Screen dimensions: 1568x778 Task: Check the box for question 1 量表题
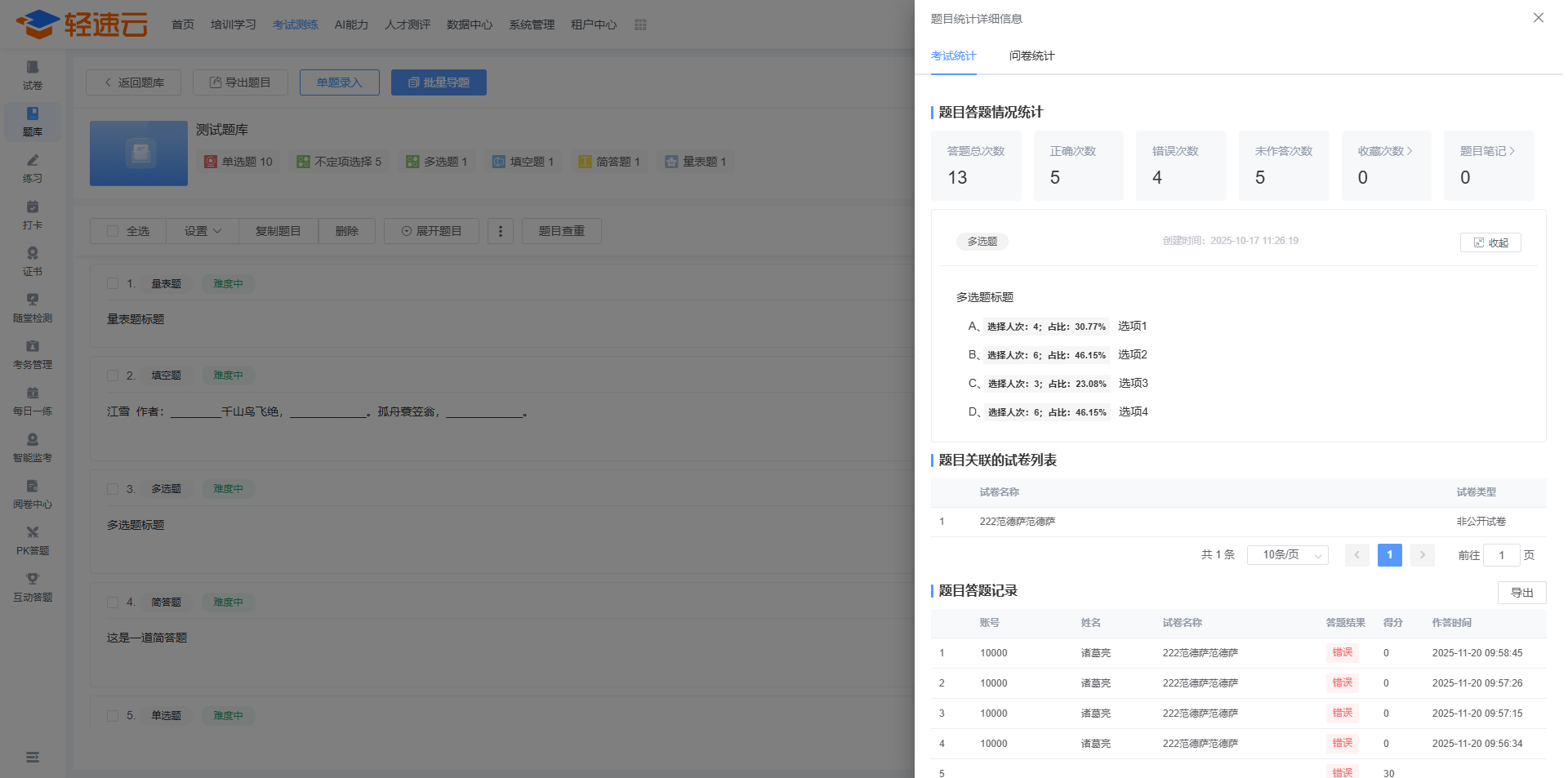pyautogui.click(x=114, y=283)
